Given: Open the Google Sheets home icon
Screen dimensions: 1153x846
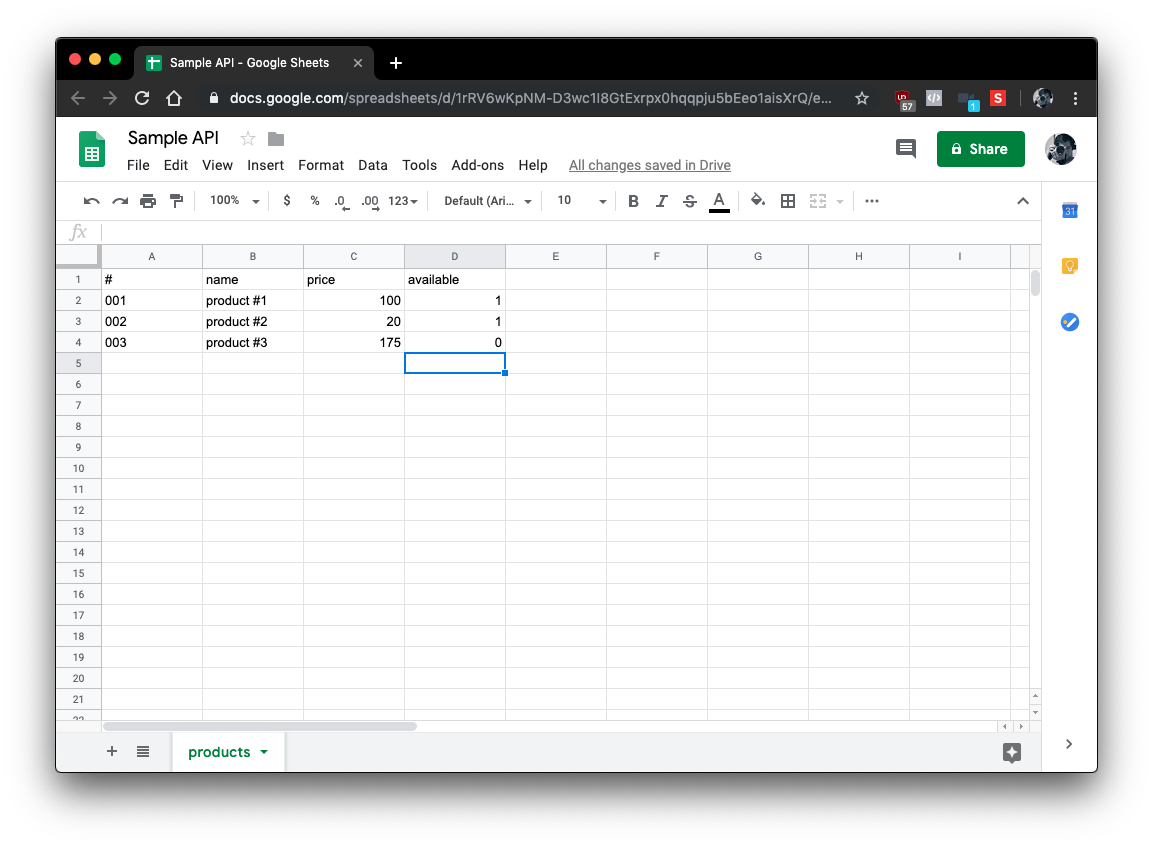Looking at the screenshot, I should pos(92,149).
